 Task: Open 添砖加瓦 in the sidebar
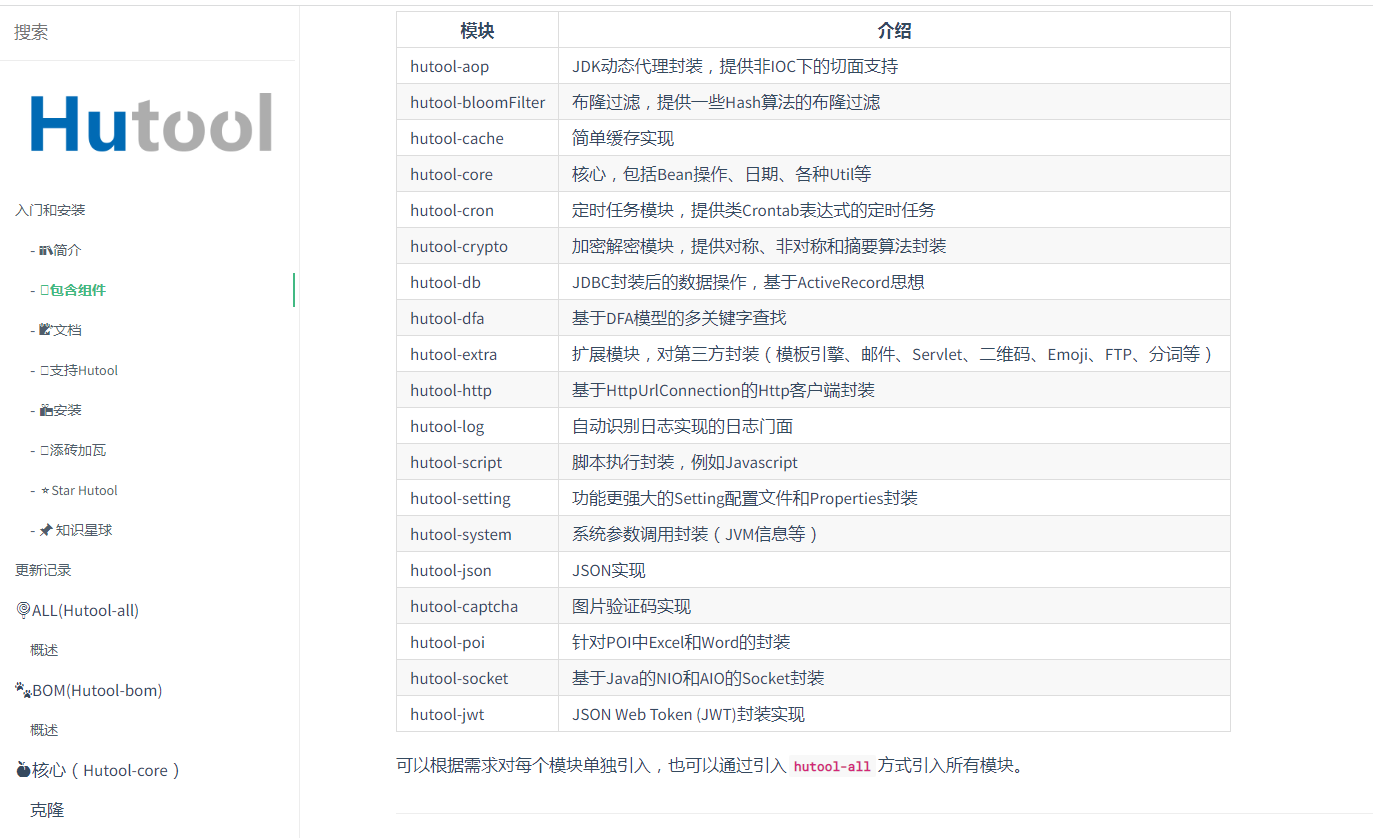coord(73,450)
